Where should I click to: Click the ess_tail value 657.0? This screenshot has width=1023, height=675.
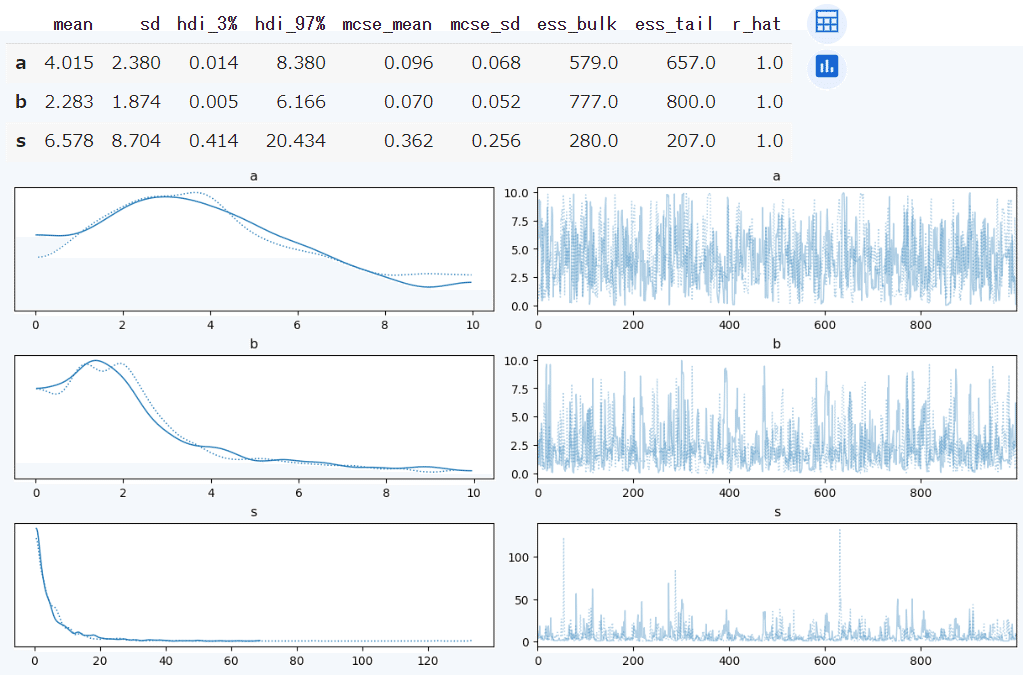pos(691,63)
